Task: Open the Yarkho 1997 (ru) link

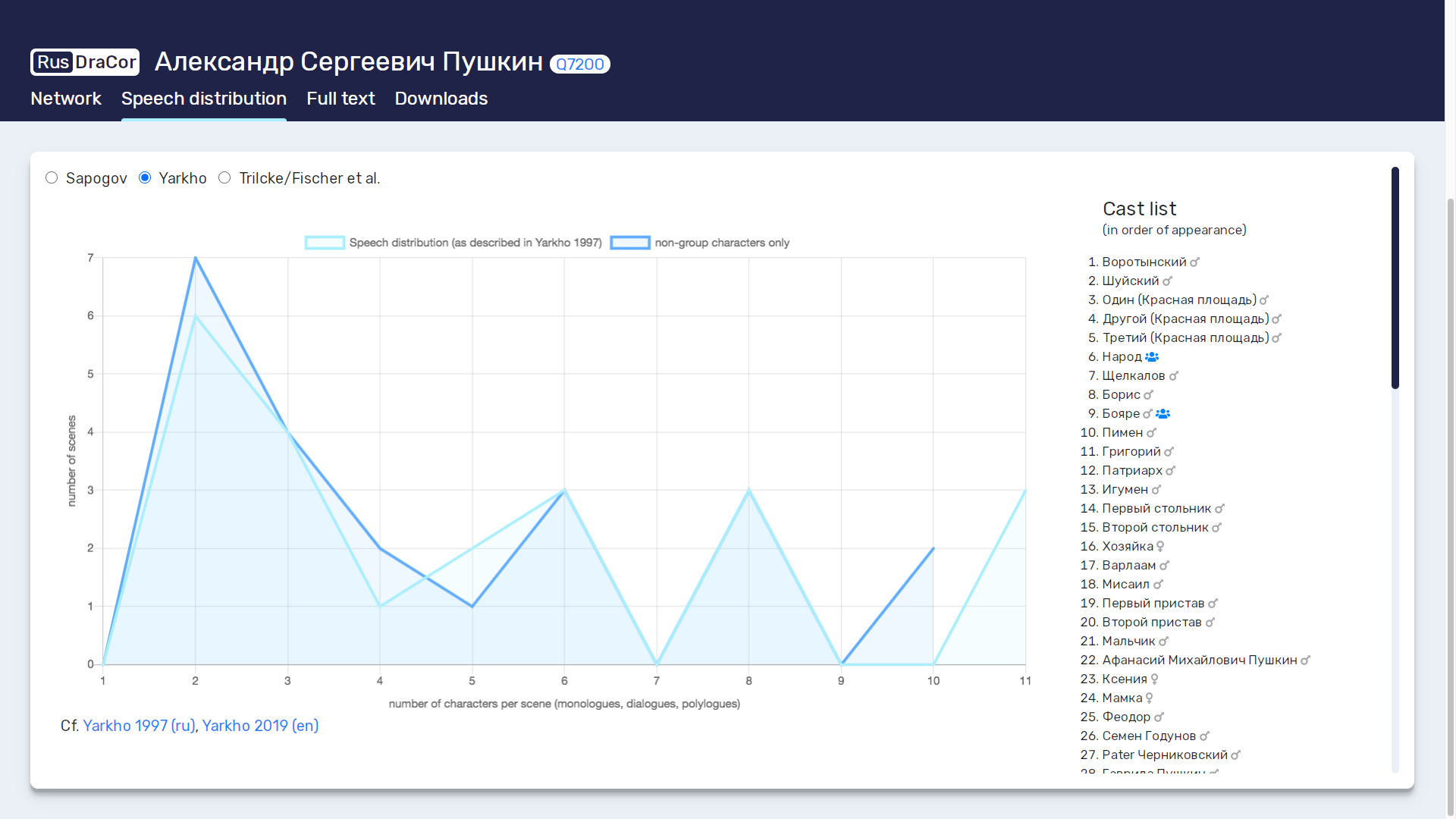Action: pos(139,726)
